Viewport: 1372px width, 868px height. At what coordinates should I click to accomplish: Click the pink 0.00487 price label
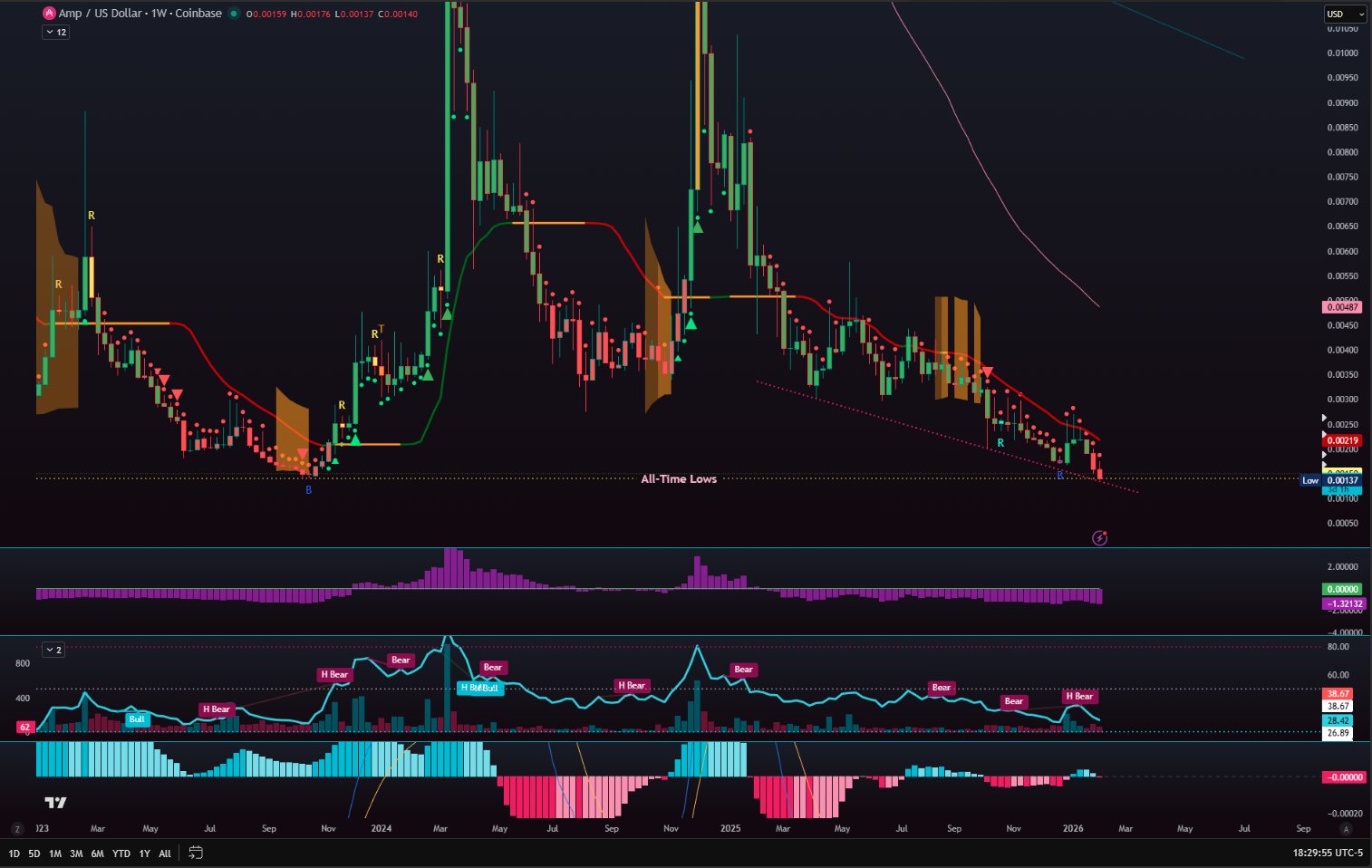coord(1342,307)
